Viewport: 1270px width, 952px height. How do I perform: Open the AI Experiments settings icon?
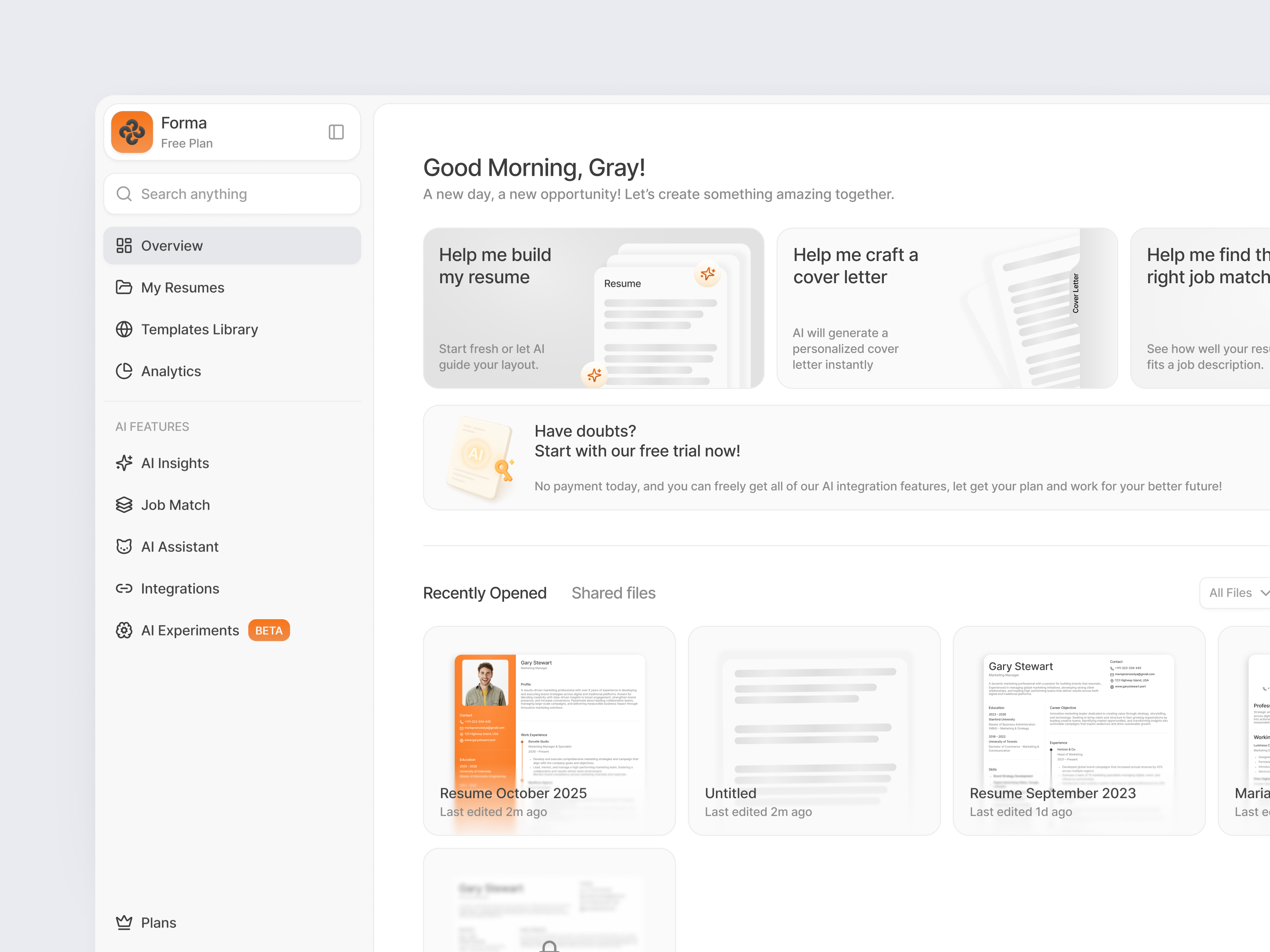coord(124,630)
